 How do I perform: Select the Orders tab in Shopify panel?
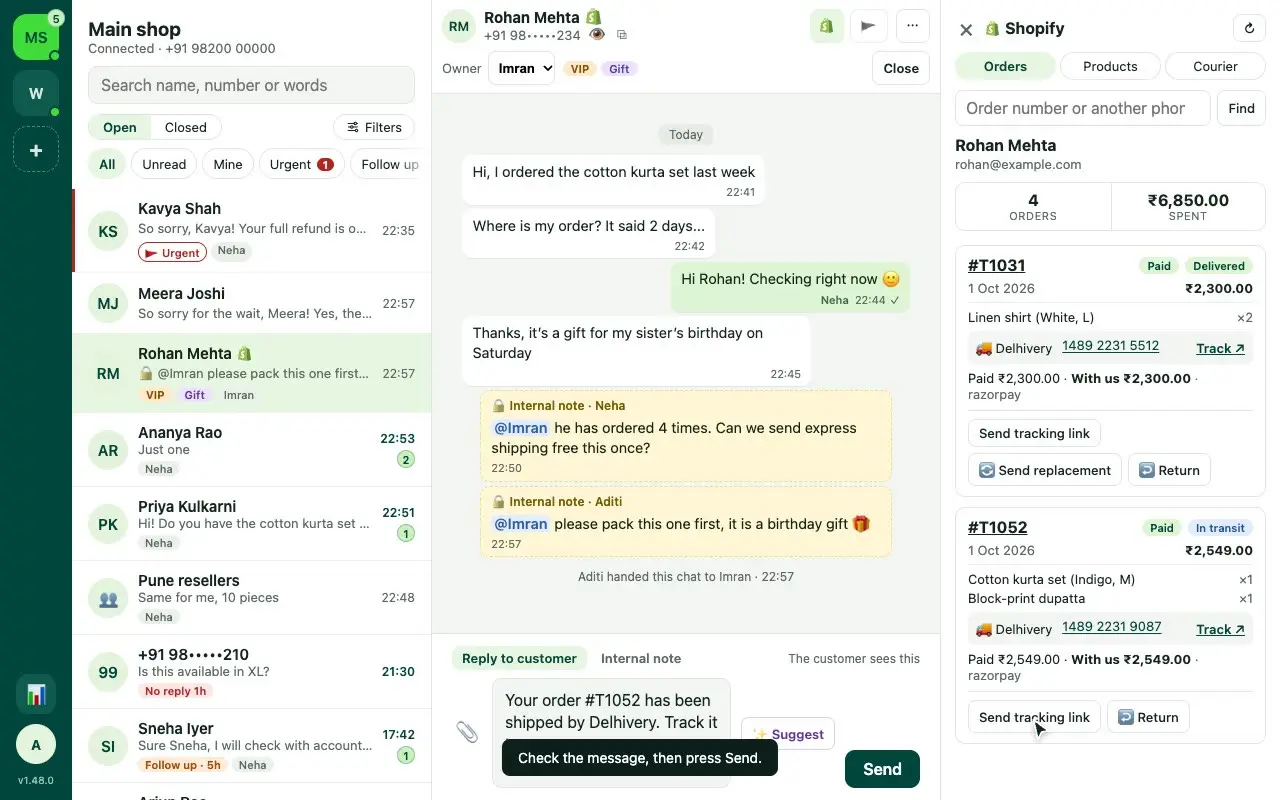click(1005, 66)
